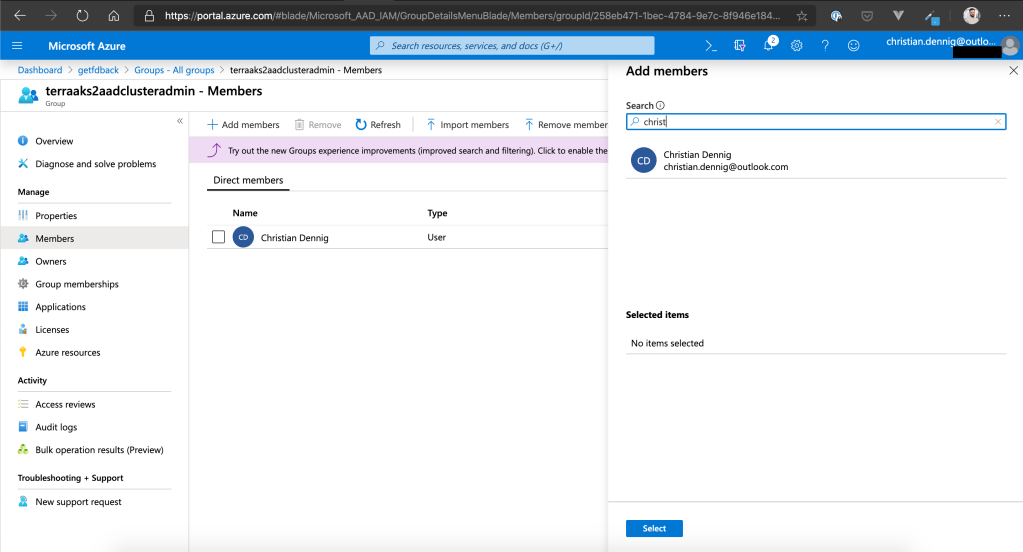The image size is (1023, 552).
Task: Open the notifications bell icon
Action: pyautogui.click(x=768, y=45)
